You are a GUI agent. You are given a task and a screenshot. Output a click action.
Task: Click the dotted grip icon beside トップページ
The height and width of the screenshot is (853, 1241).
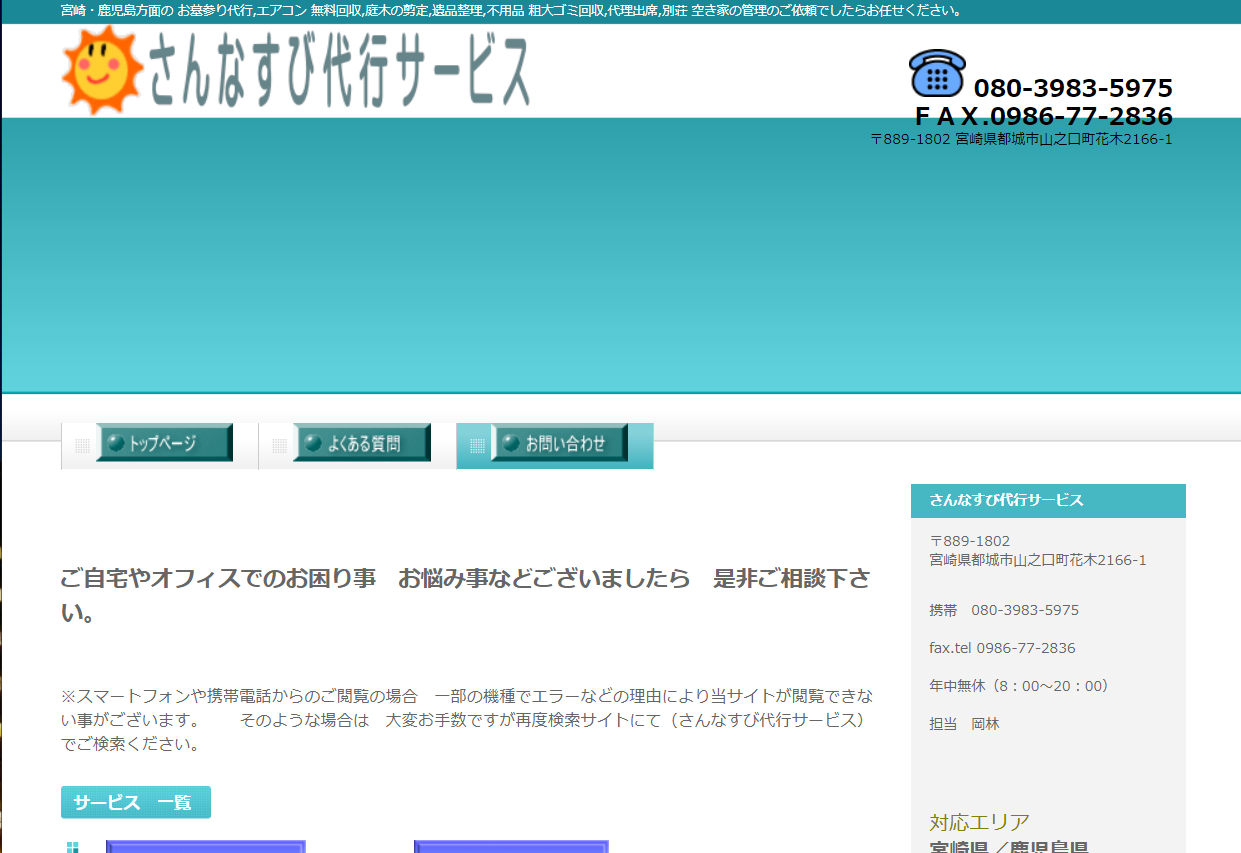pyautogui.click(x=82, y=445)
